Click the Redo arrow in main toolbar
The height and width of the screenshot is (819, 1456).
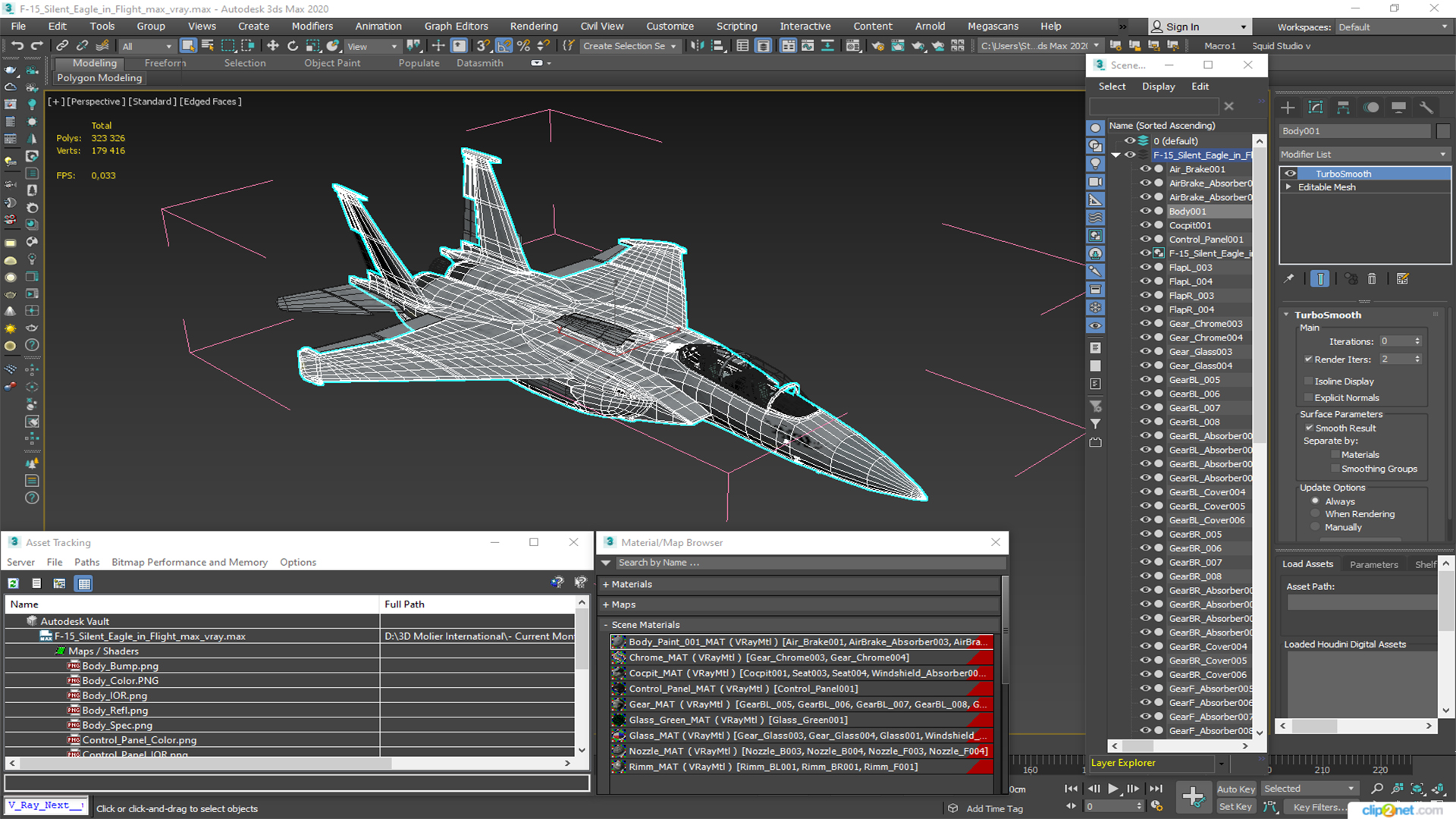coord(36,45)
